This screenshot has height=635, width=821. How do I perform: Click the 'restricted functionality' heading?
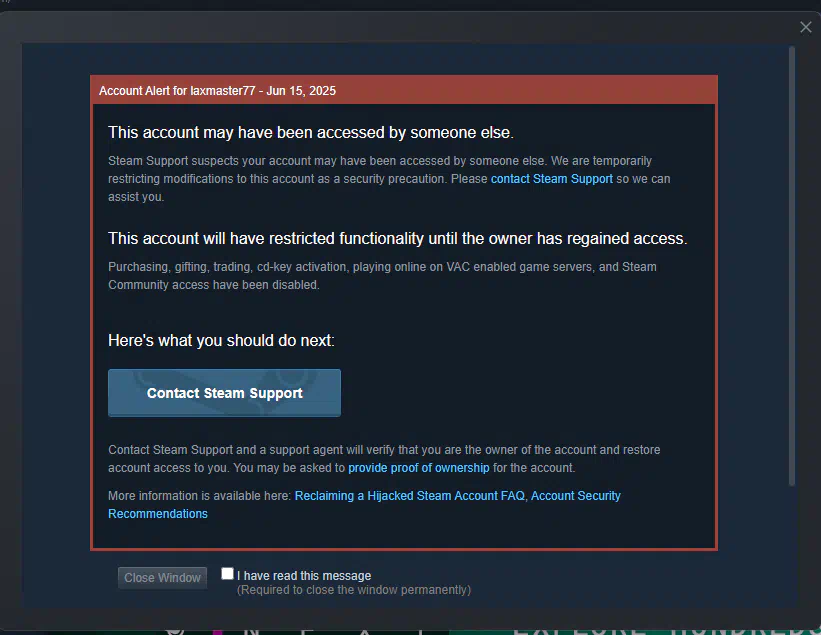[397, 239]
